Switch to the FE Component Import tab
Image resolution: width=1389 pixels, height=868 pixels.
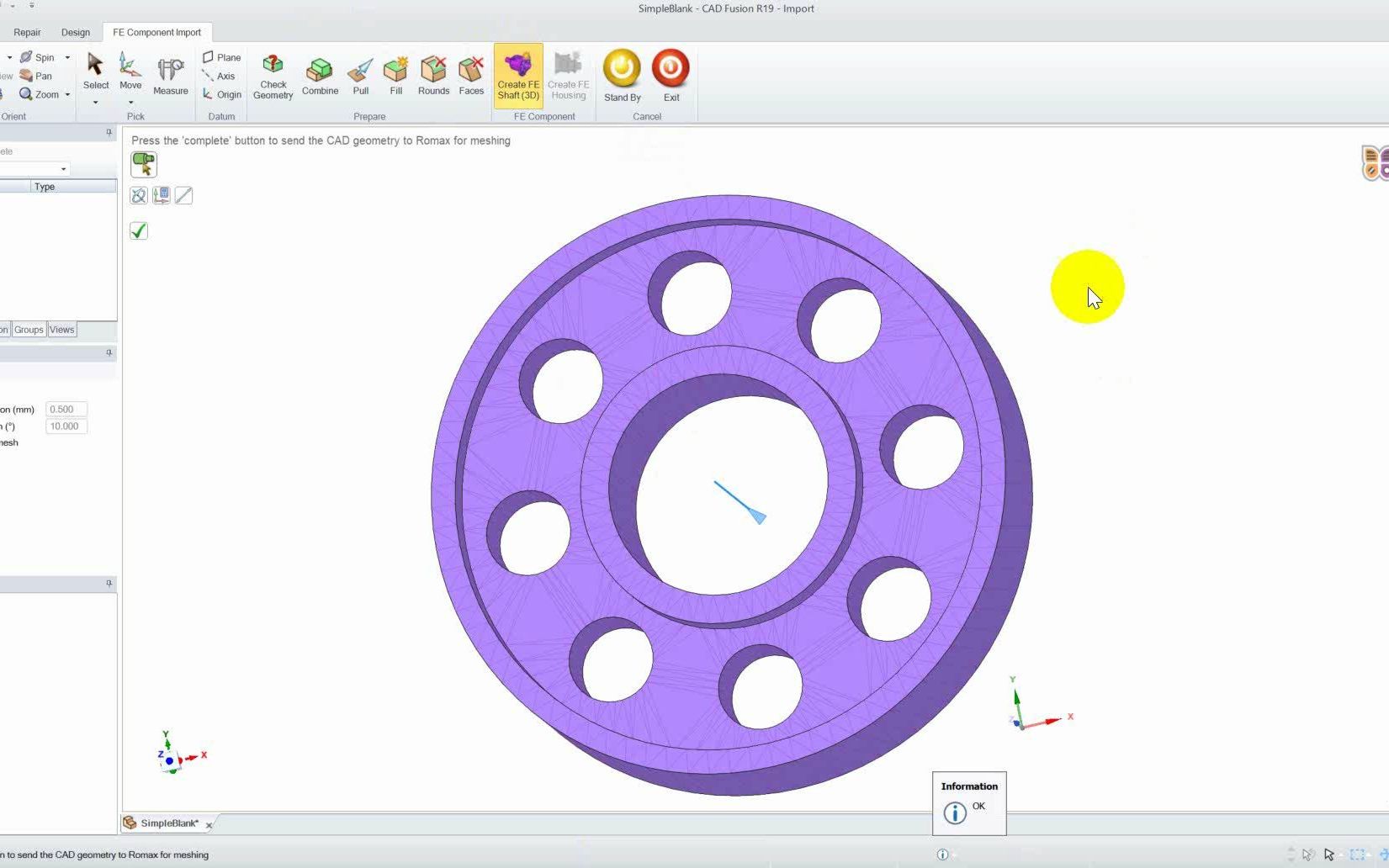pos(156,32)
